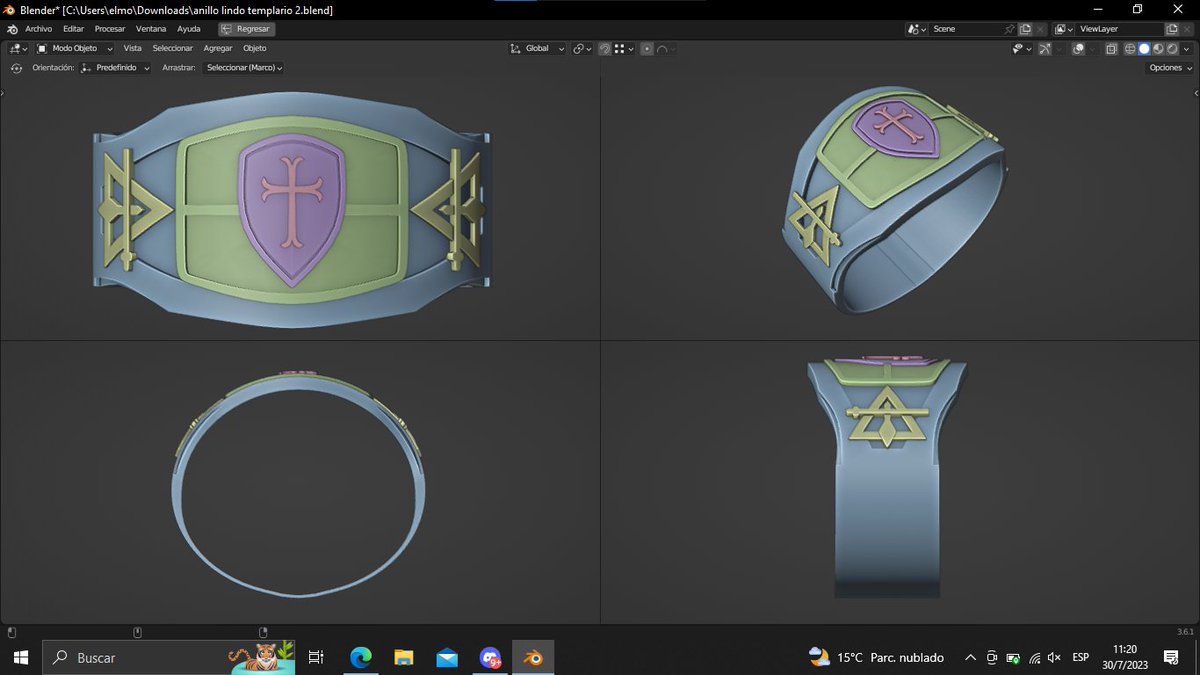This screenshot has height=675, width=1200.
Task: Open the Windows Start menu
Action: tap(21, 657)
